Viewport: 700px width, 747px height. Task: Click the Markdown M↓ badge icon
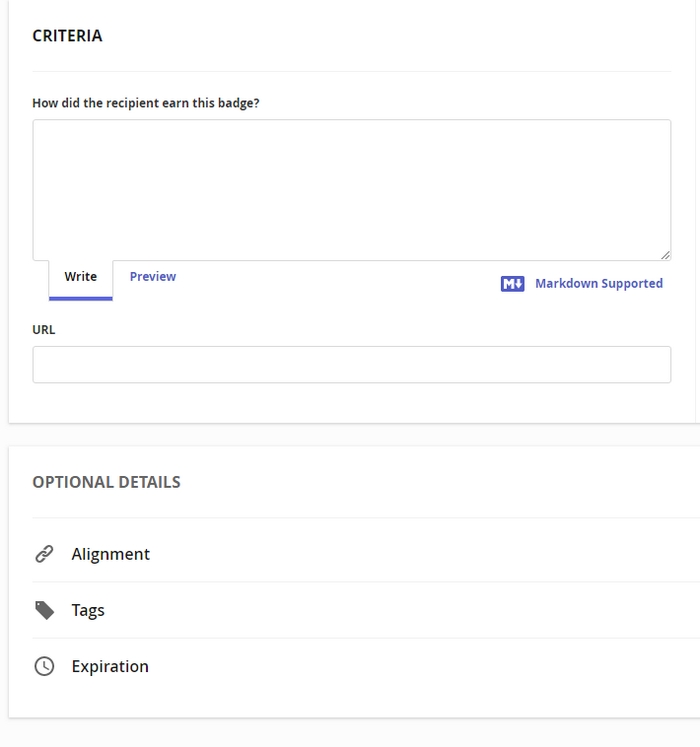click(512, 284)
